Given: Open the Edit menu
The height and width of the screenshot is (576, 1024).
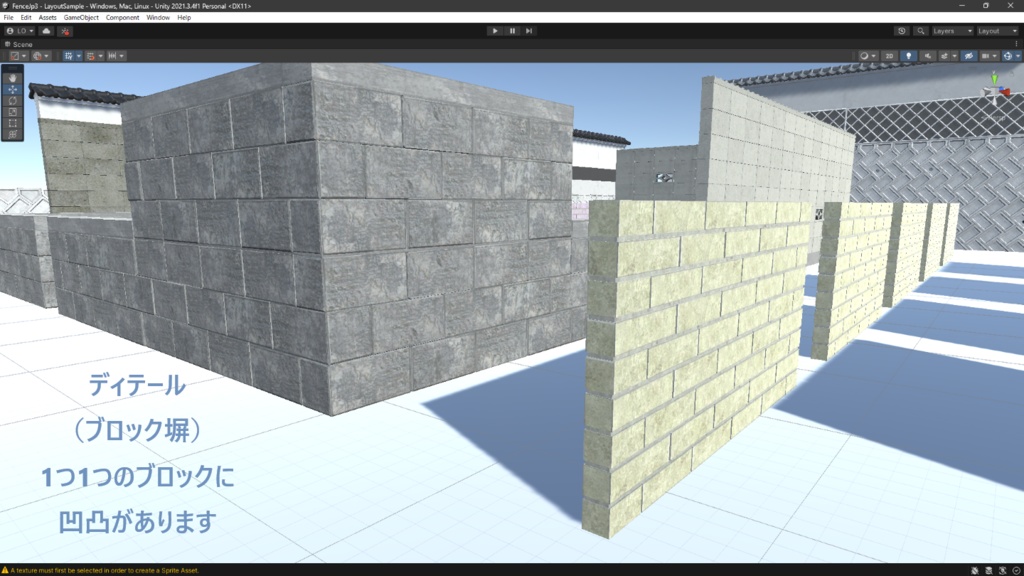Looking at the screenshot, I should pyautogui.click(x=25, y=18).
